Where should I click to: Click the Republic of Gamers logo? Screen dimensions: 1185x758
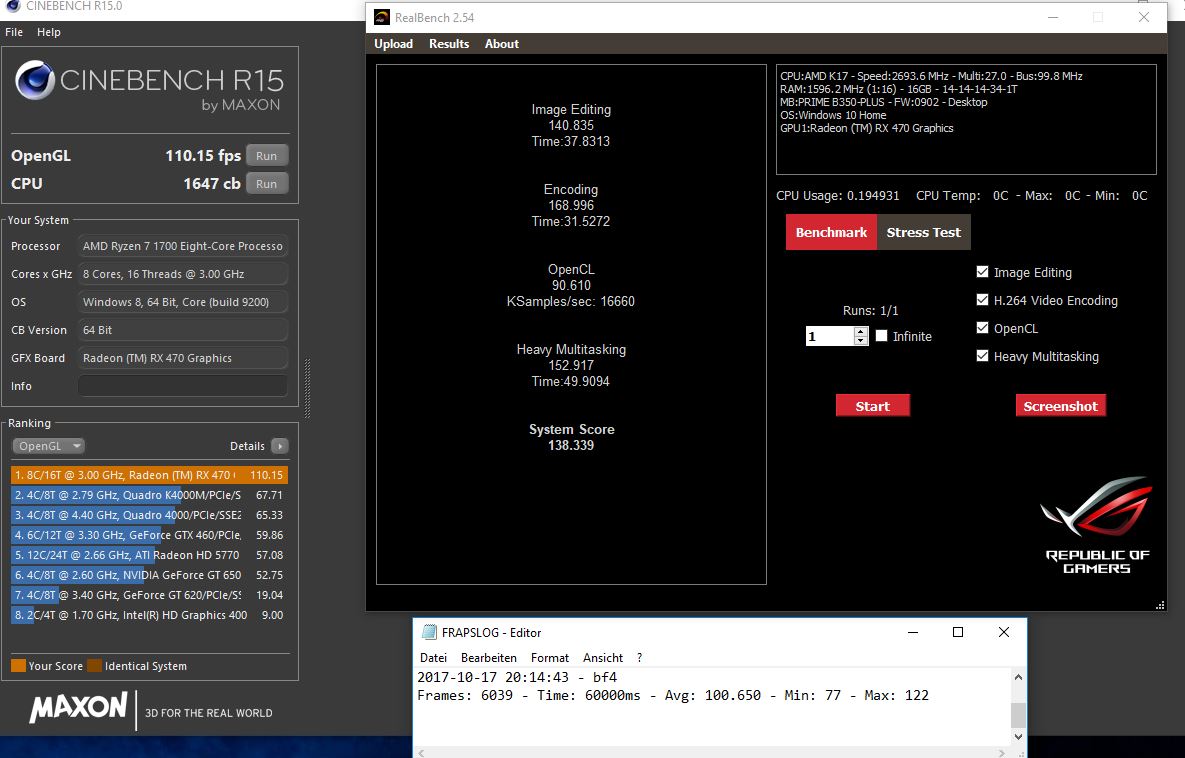(1097, 525)
